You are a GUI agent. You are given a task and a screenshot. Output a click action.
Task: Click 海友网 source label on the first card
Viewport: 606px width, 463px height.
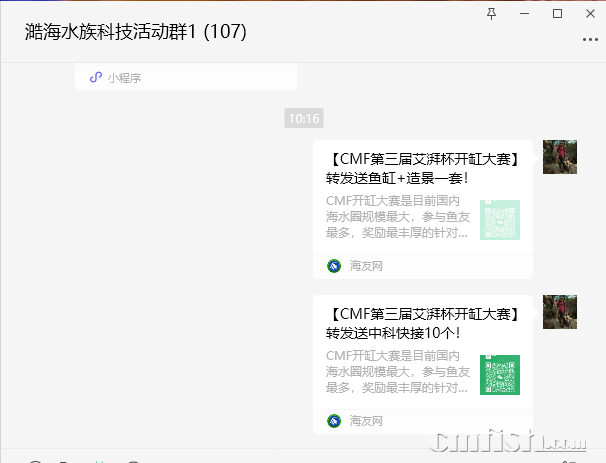pos(366,266)
